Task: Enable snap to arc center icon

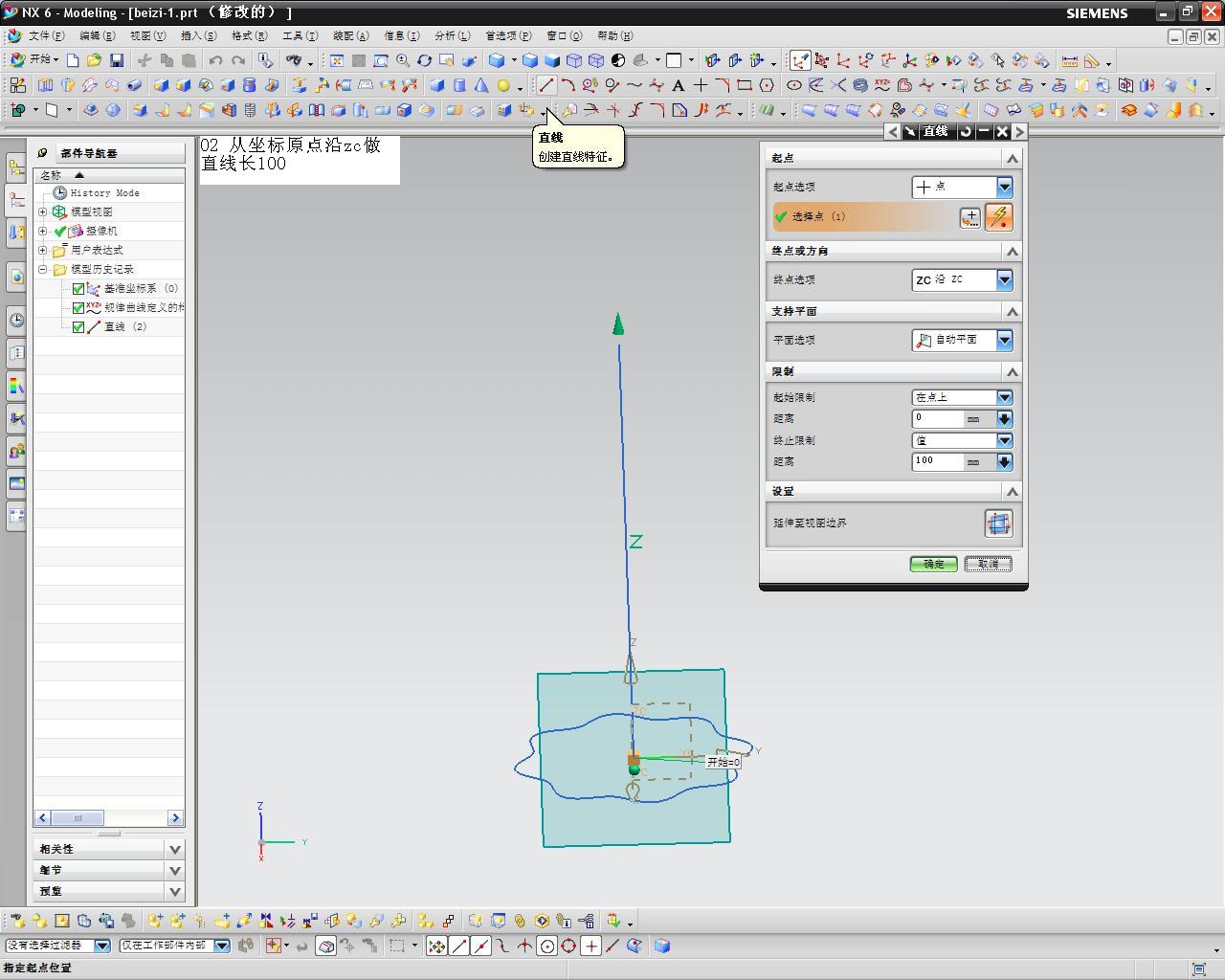Action: tap(547, 947)
